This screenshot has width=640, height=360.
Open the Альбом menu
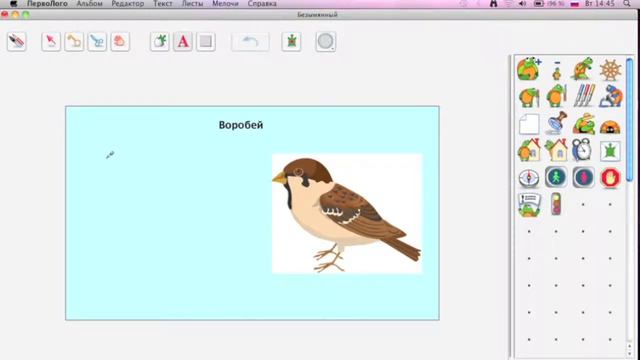click(x=89, y=4)
